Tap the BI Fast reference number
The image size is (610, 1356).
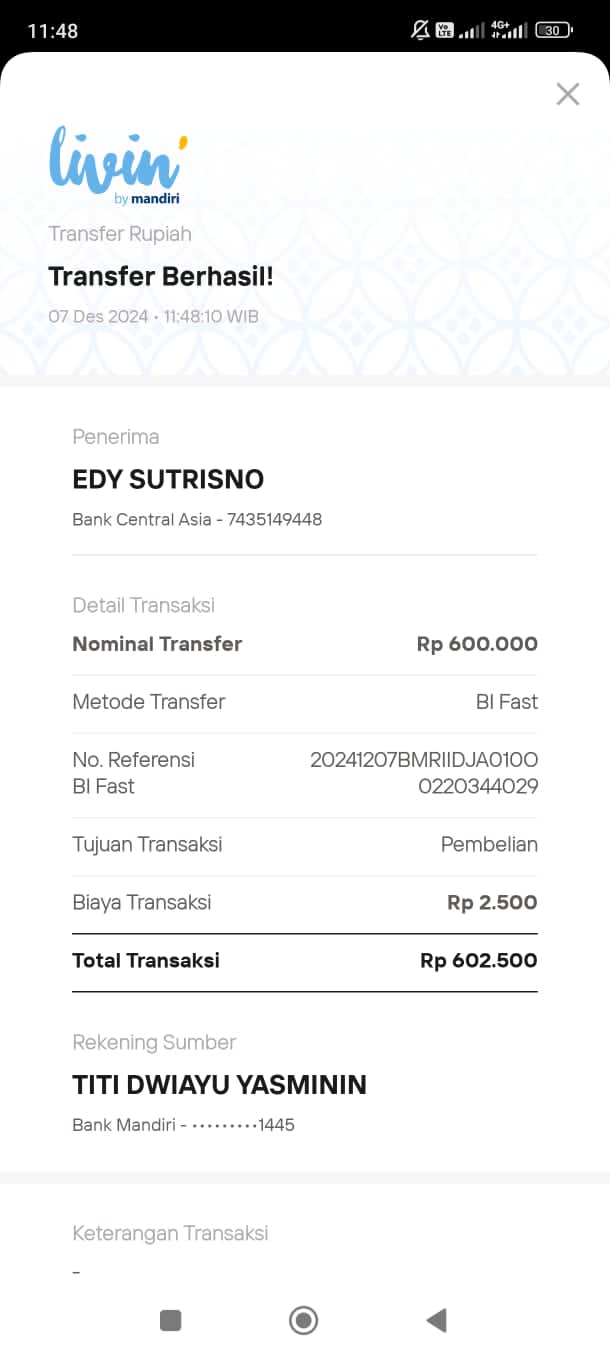pos(424,773)
